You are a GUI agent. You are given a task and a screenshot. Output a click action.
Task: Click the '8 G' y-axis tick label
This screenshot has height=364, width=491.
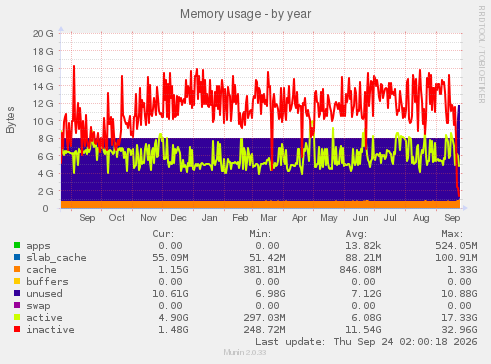click(x=46, y=138)
